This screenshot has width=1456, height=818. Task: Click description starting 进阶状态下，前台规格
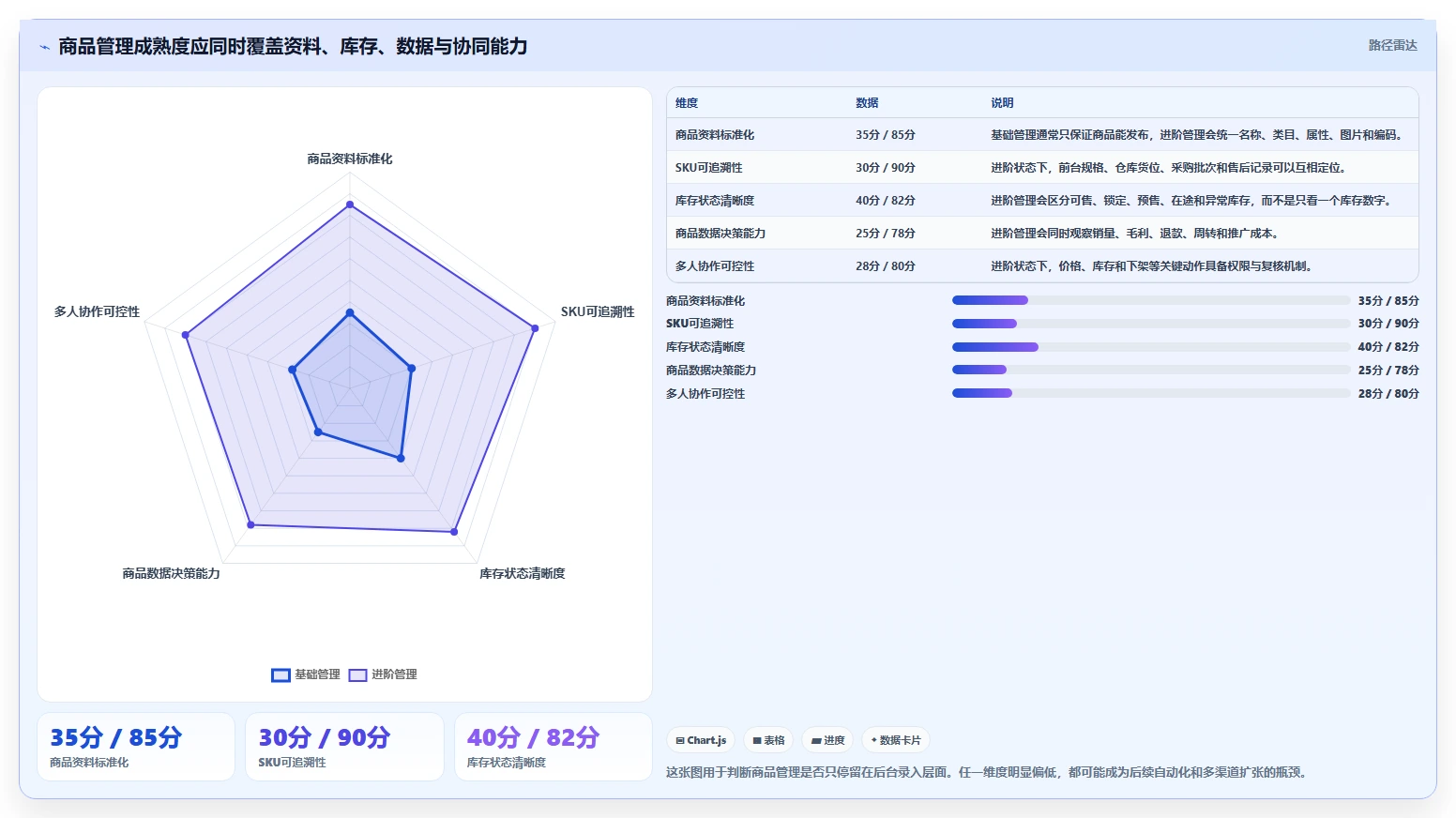coord(1171,168)
